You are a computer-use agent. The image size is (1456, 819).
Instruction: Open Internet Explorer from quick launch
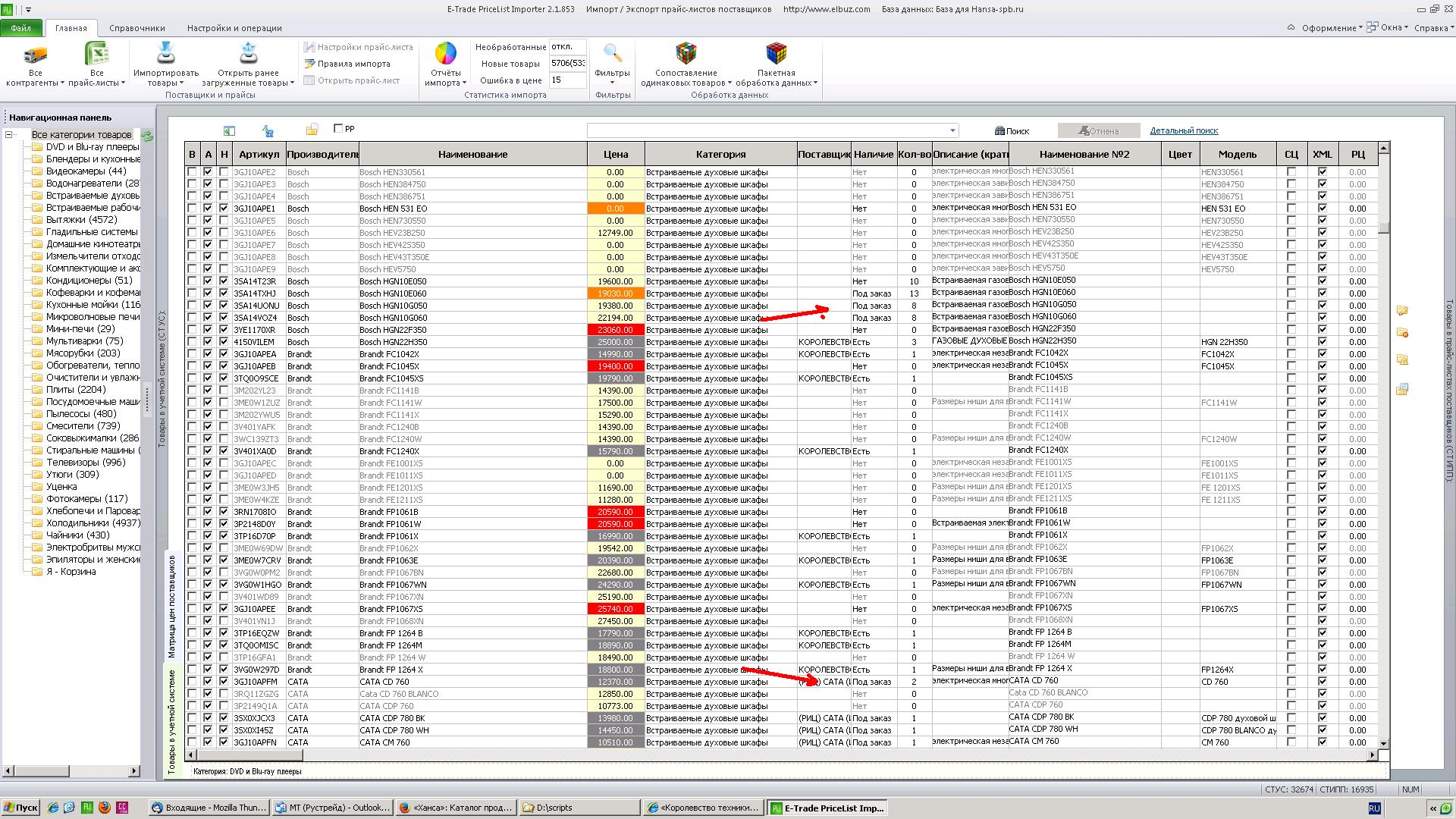pos(52,808)
